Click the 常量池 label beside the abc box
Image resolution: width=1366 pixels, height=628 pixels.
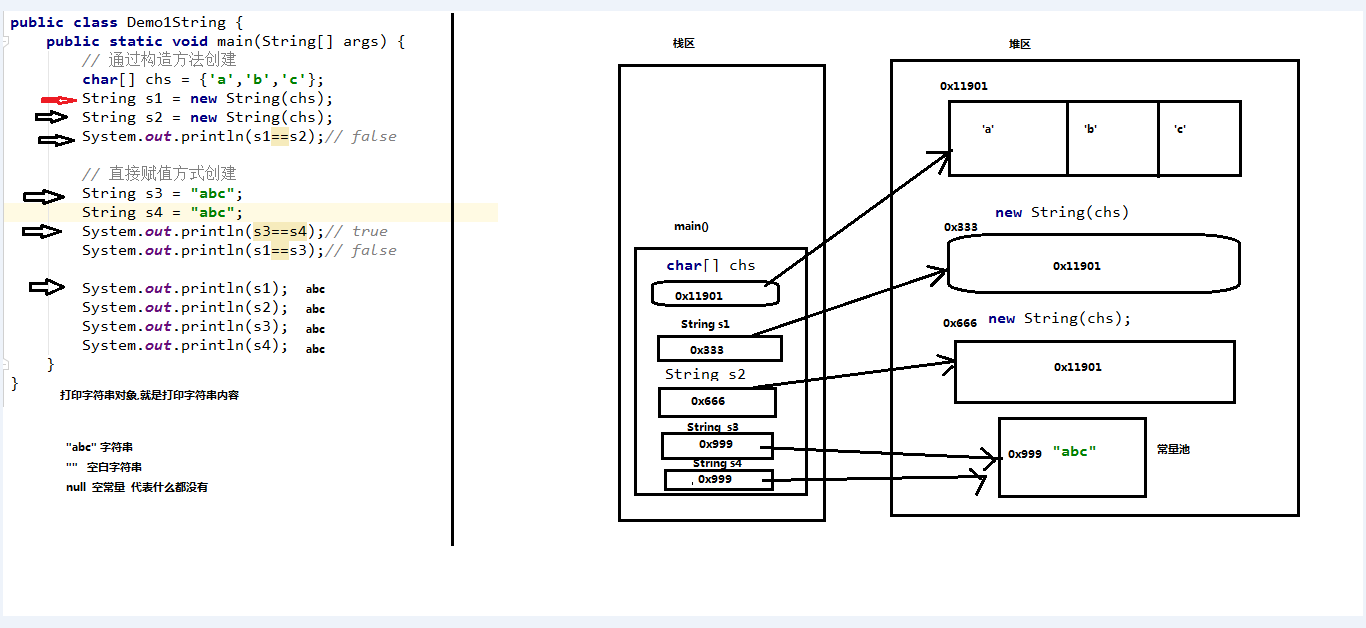pyautogui.click(x=1173, y=450)
